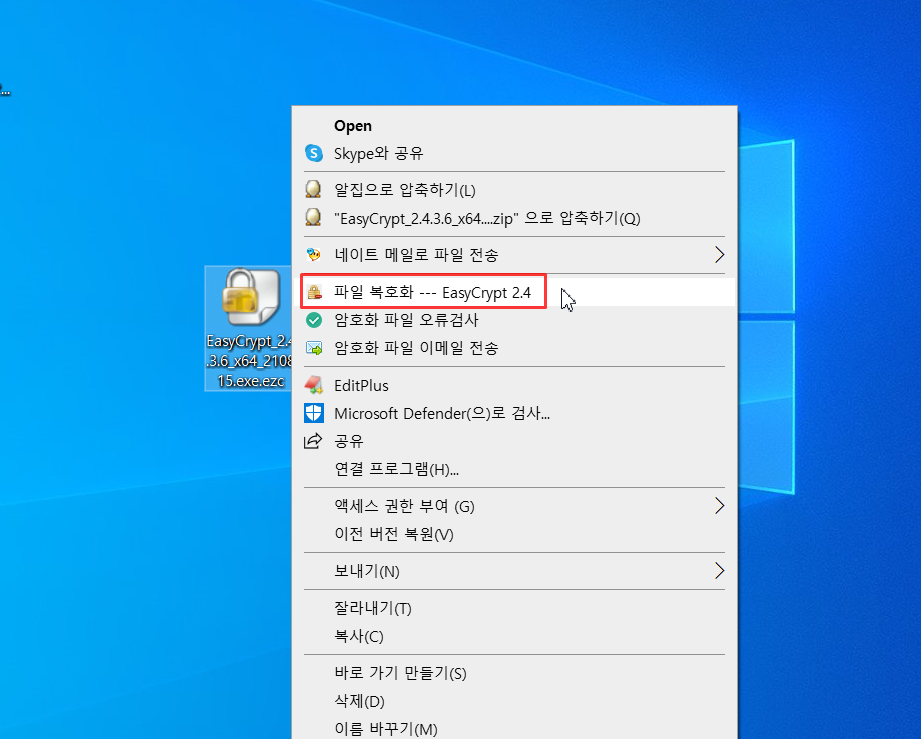Click the green checkmark icon for 오류검사

click(x=314, y=320)
